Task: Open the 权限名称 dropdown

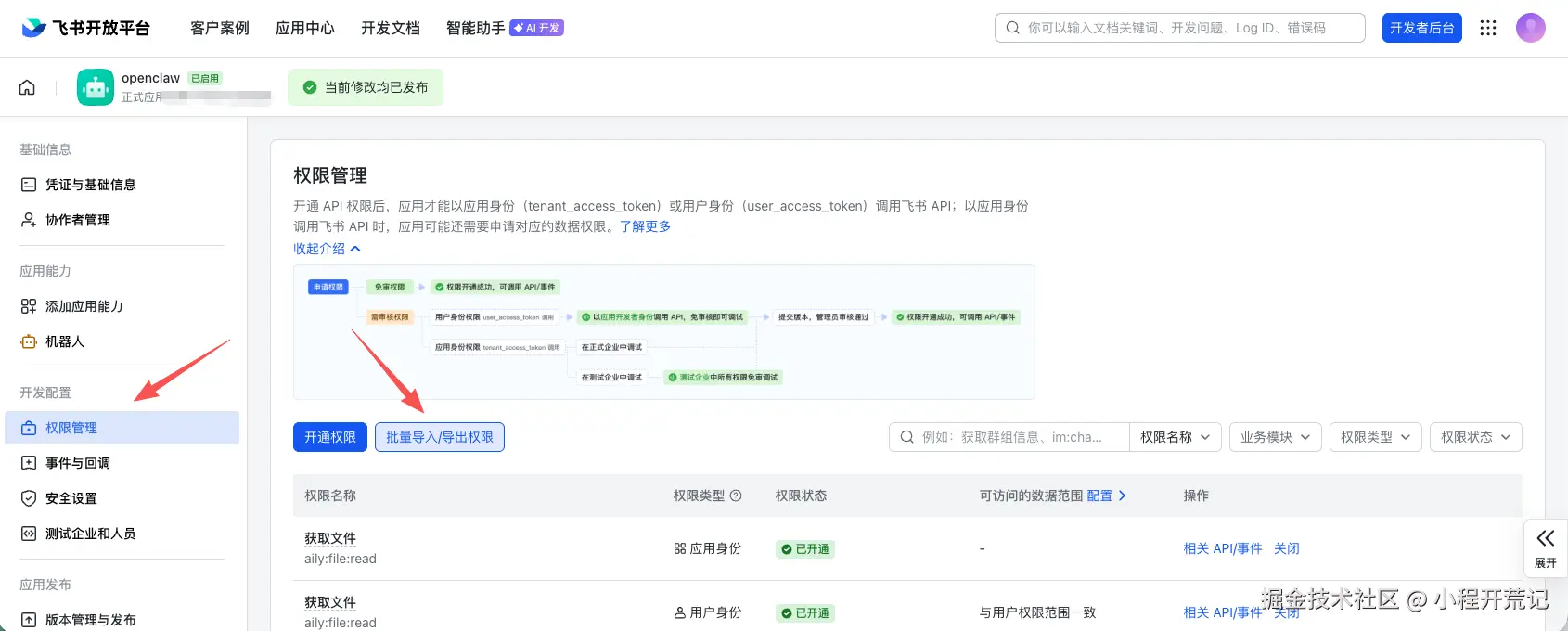Action: click(x=1176, y=437)
